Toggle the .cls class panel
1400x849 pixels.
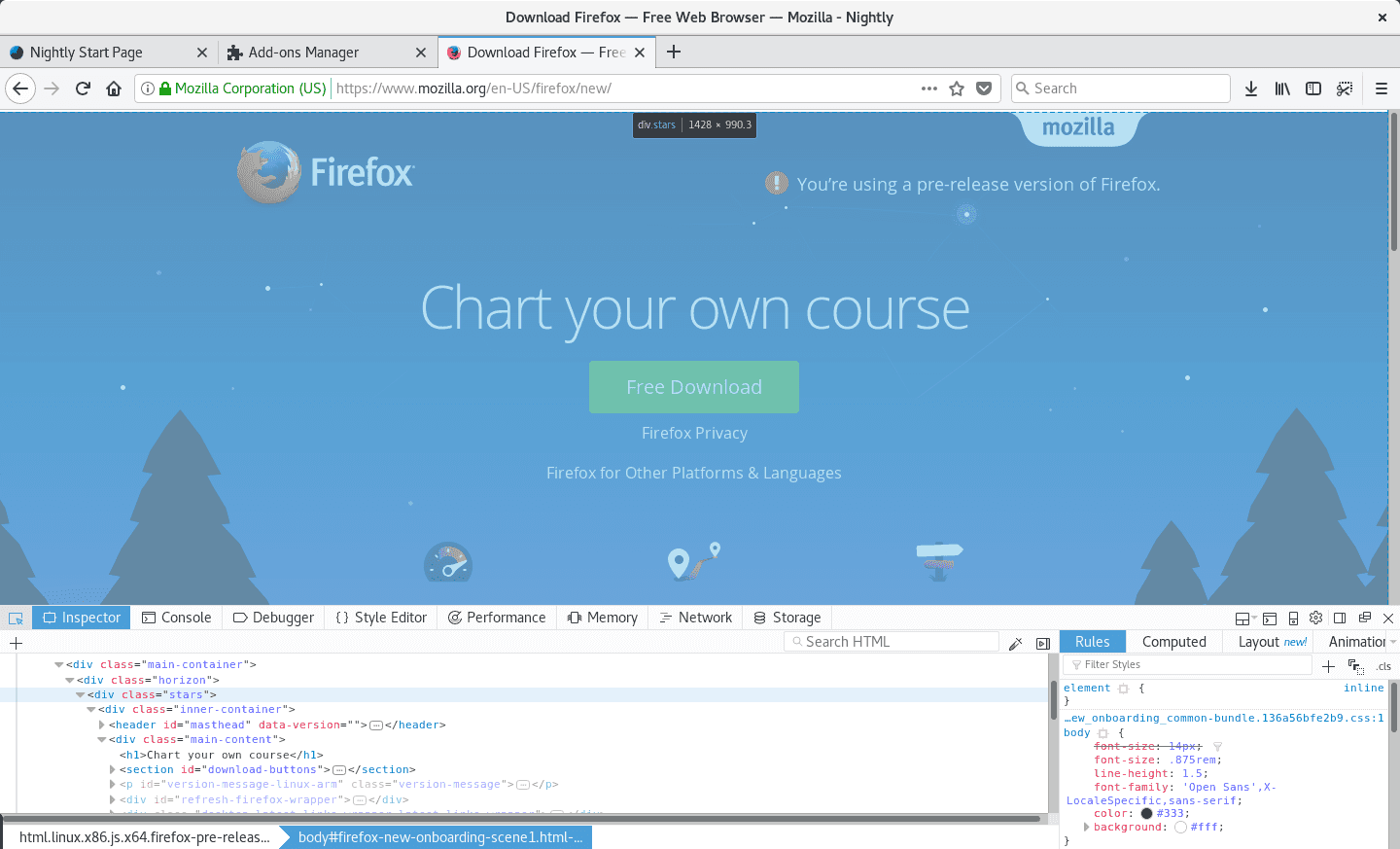(1383, 666)
